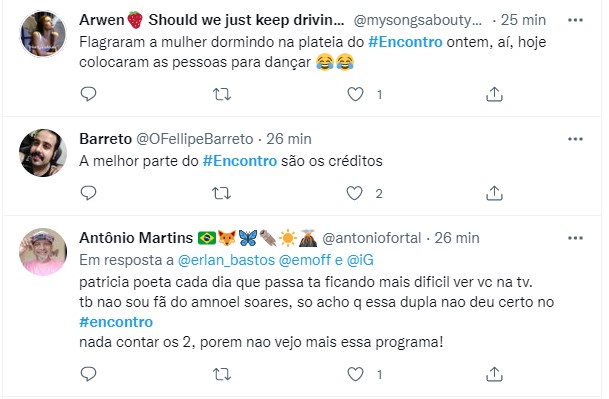Reply to Arwen's tweet about the sleeping woman
The width and height of the screenshot is (609, 399).
88,94
